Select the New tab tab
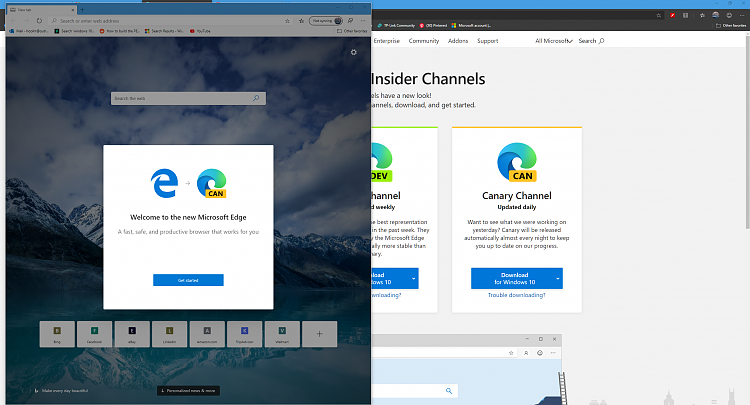750x405 pixels. click(42, 10)
